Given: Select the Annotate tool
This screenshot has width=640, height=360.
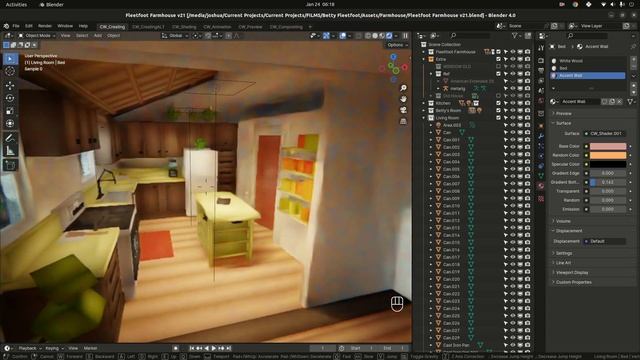Looking at the screenshot, I should tap(10, 138).
